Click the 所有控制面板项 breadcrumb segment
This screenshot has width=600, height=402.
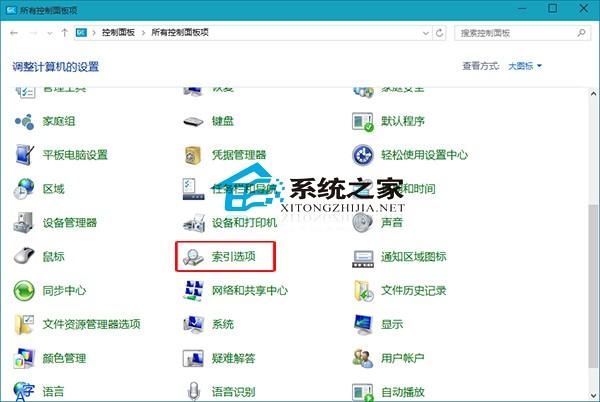pos(180,33)
